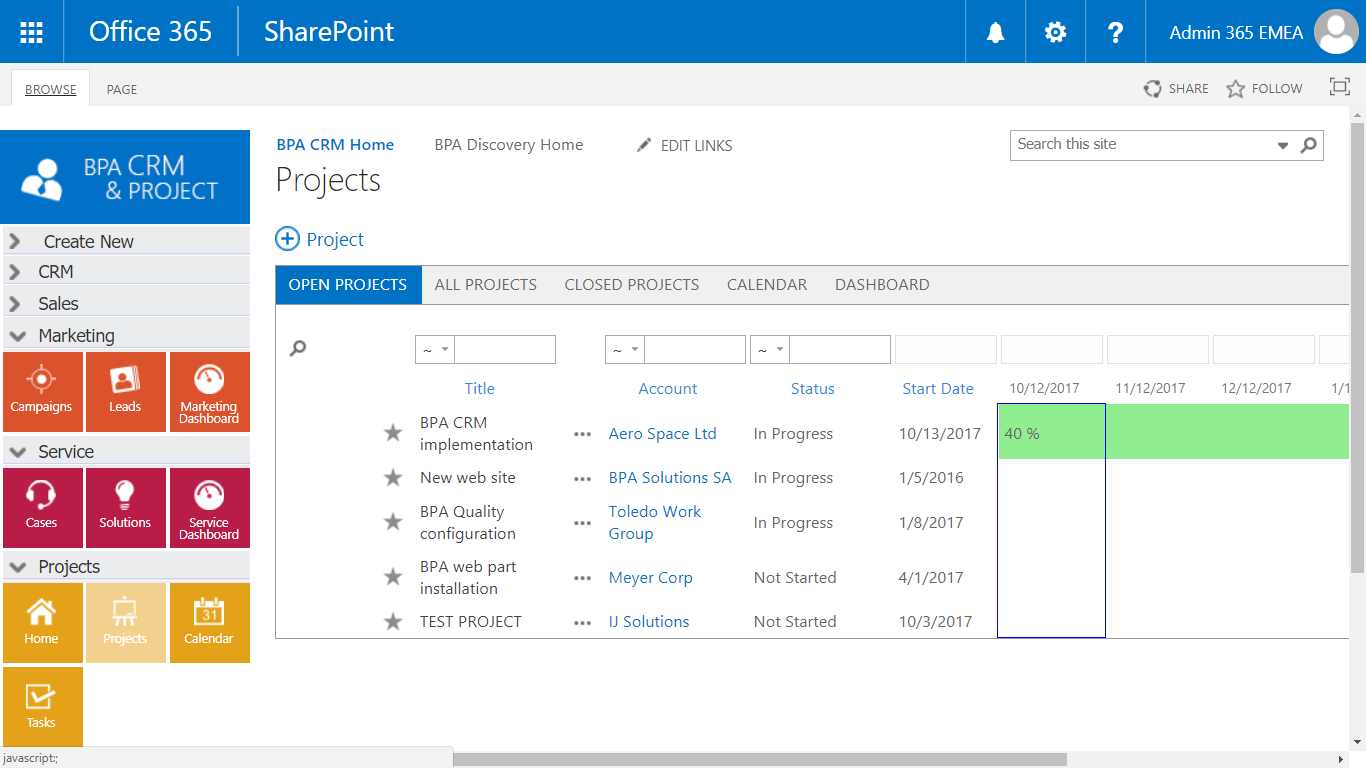This screenshot has height=768, width=1366.
Task: Open the IJ Solutions account link
Action: point(649,622)
